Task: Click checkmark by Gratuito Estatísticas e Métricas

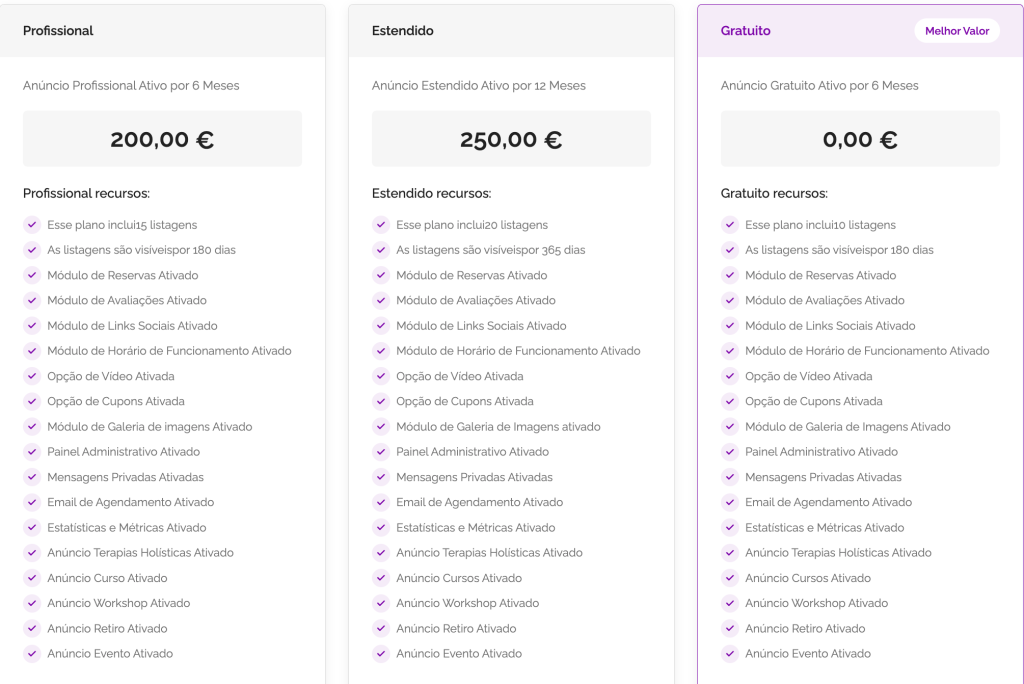Action: pyautogui.click(x=729, y=528)
